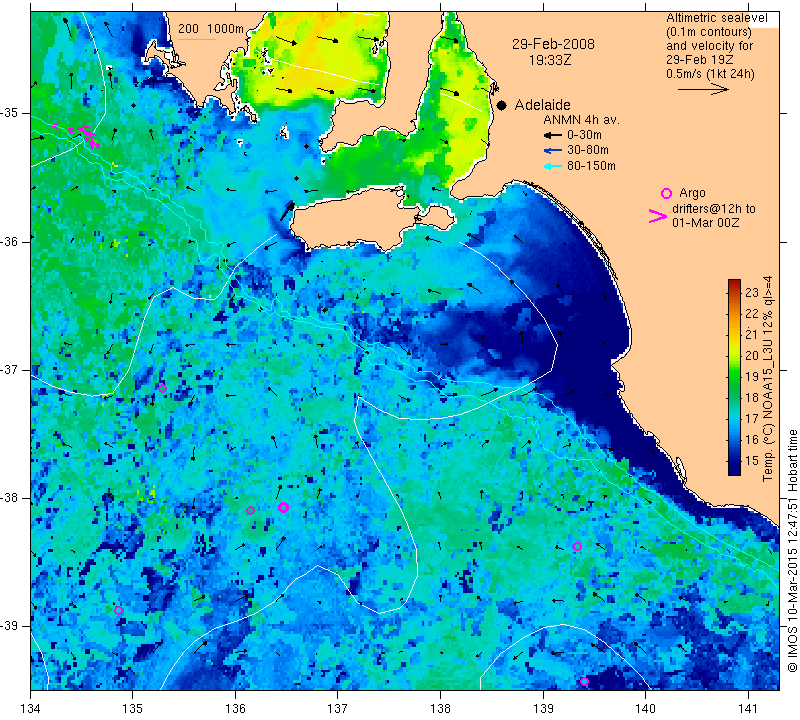800x720 pixels.
Task: Click the Adelaide city label
Action: 542,105
